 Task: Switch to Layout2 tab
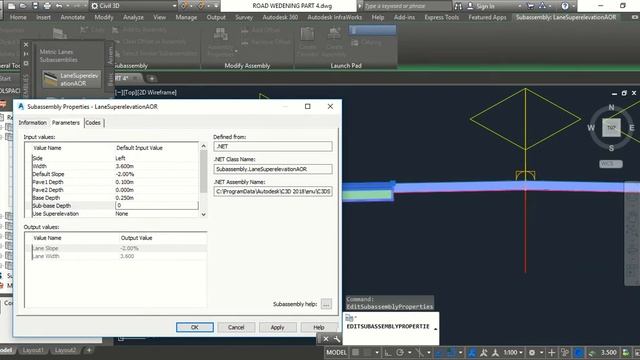[65, 350]
